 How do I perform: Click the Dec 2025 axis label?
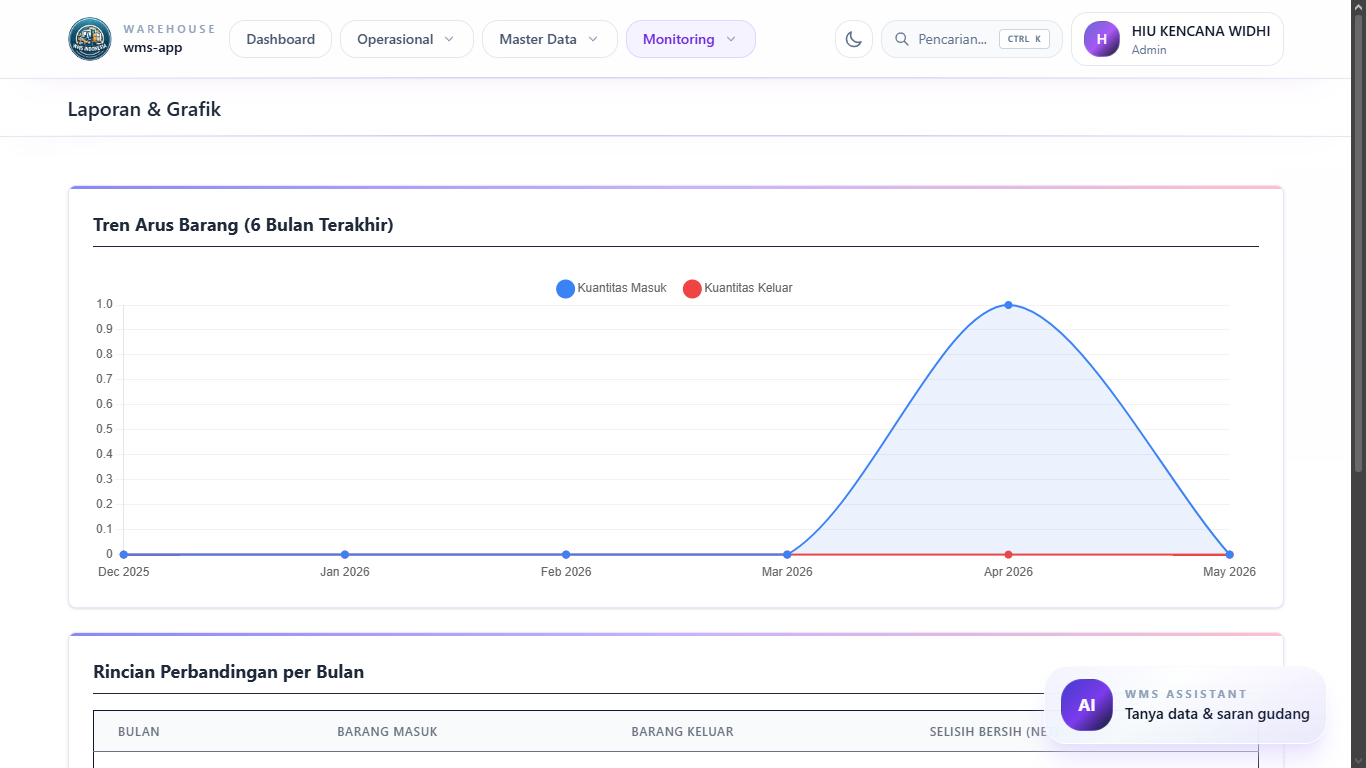124,572
